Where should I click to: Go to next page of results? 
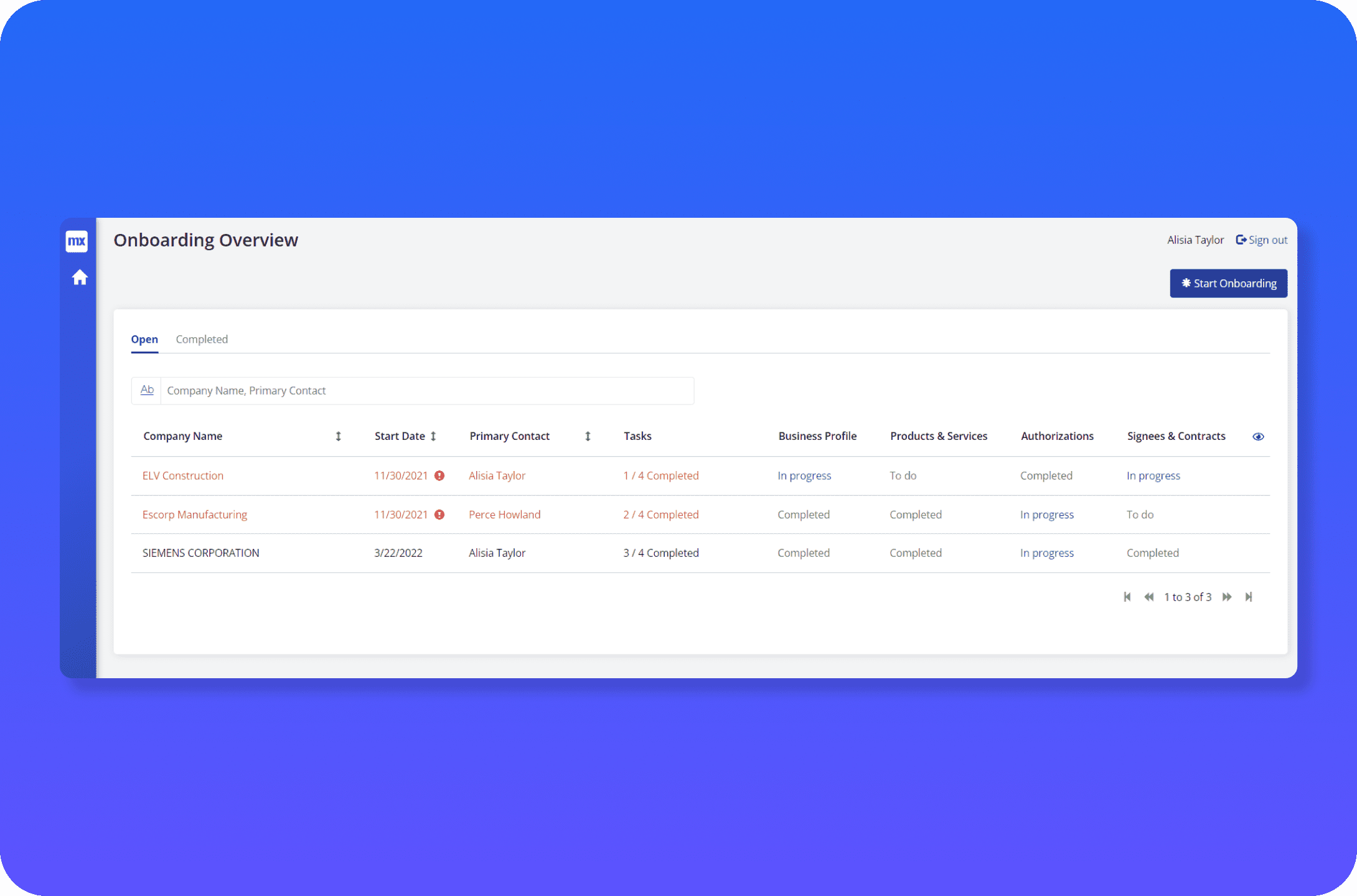tap(1227, 597)
